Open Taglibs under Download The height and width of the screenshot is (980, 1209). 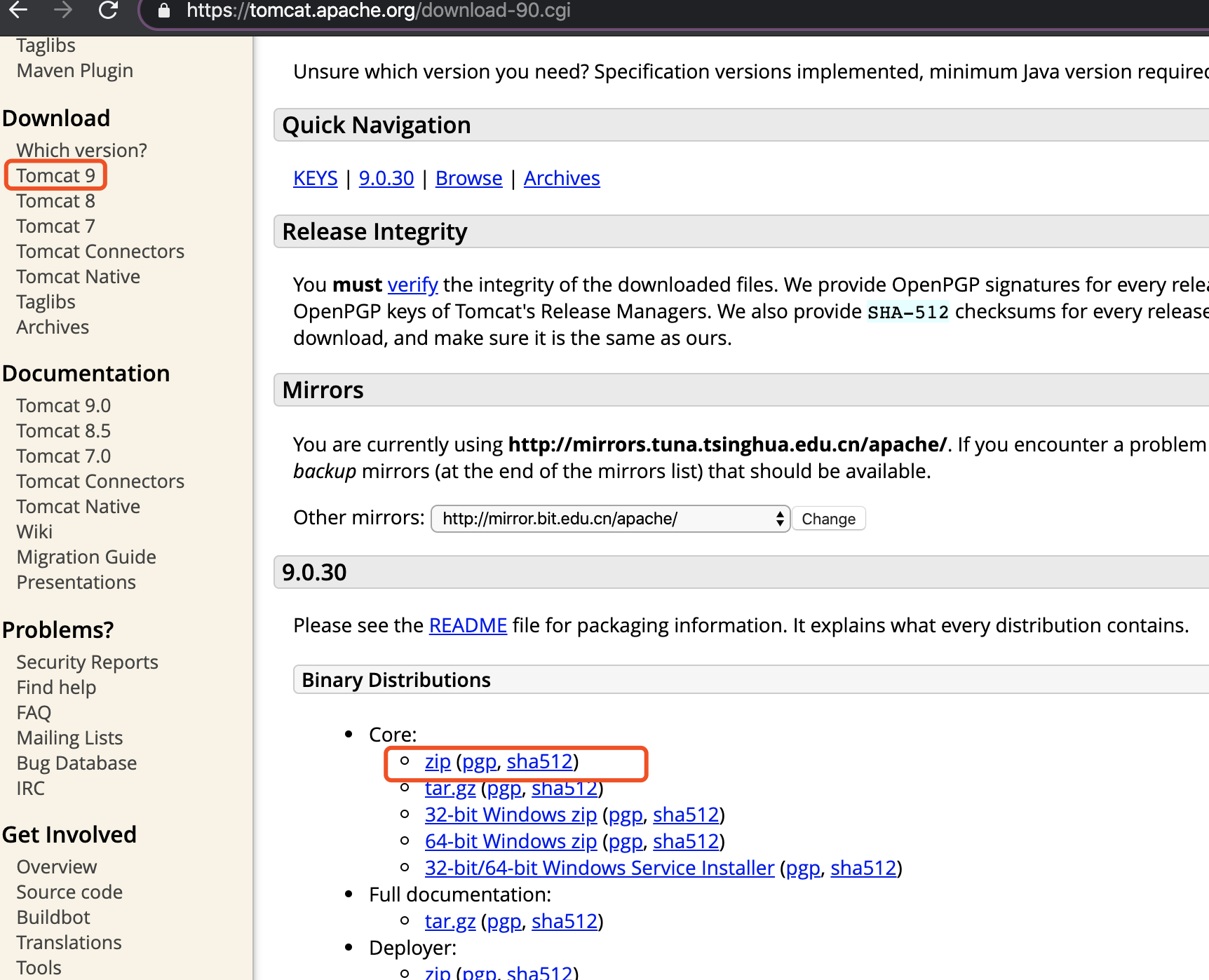46,301
